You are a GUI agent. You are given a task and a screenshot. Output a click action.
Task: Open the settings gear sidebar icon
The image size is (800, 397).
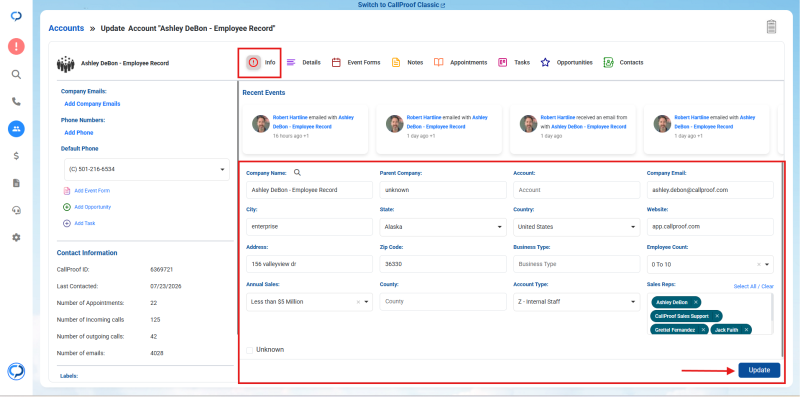(16, 237)
